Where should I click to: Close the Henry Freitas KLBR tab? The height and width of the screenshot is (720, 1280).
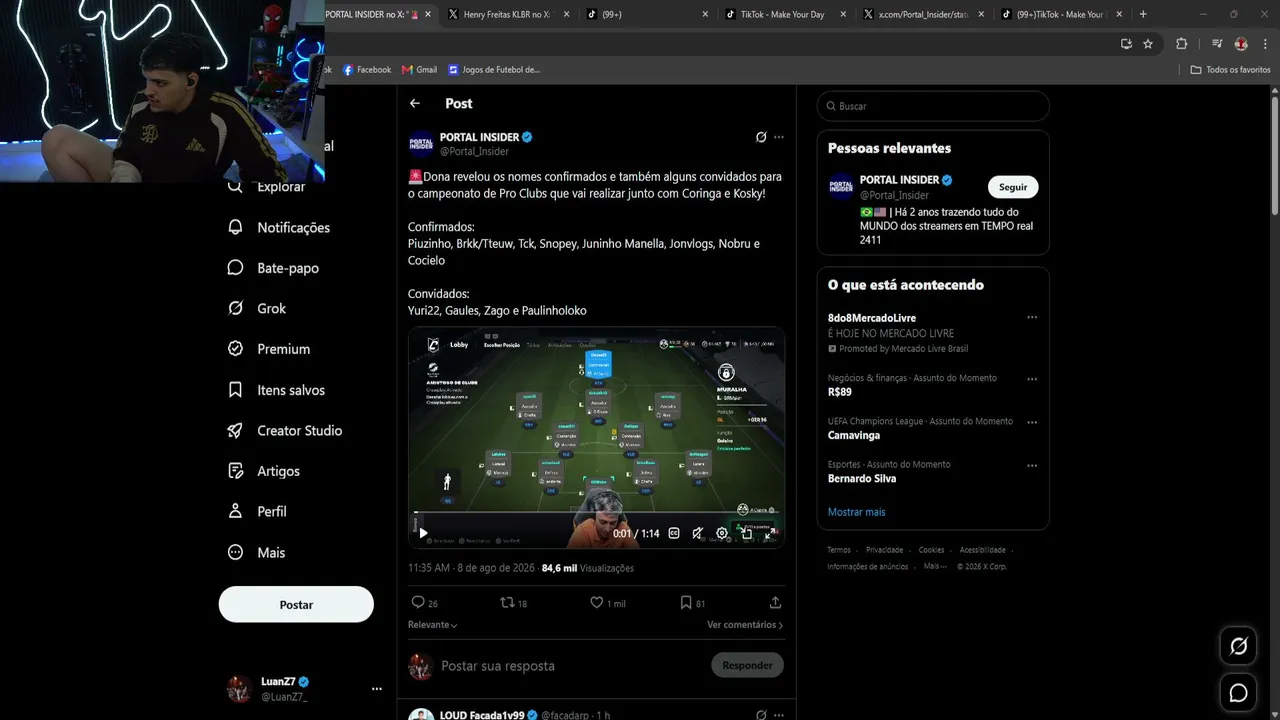567,14
